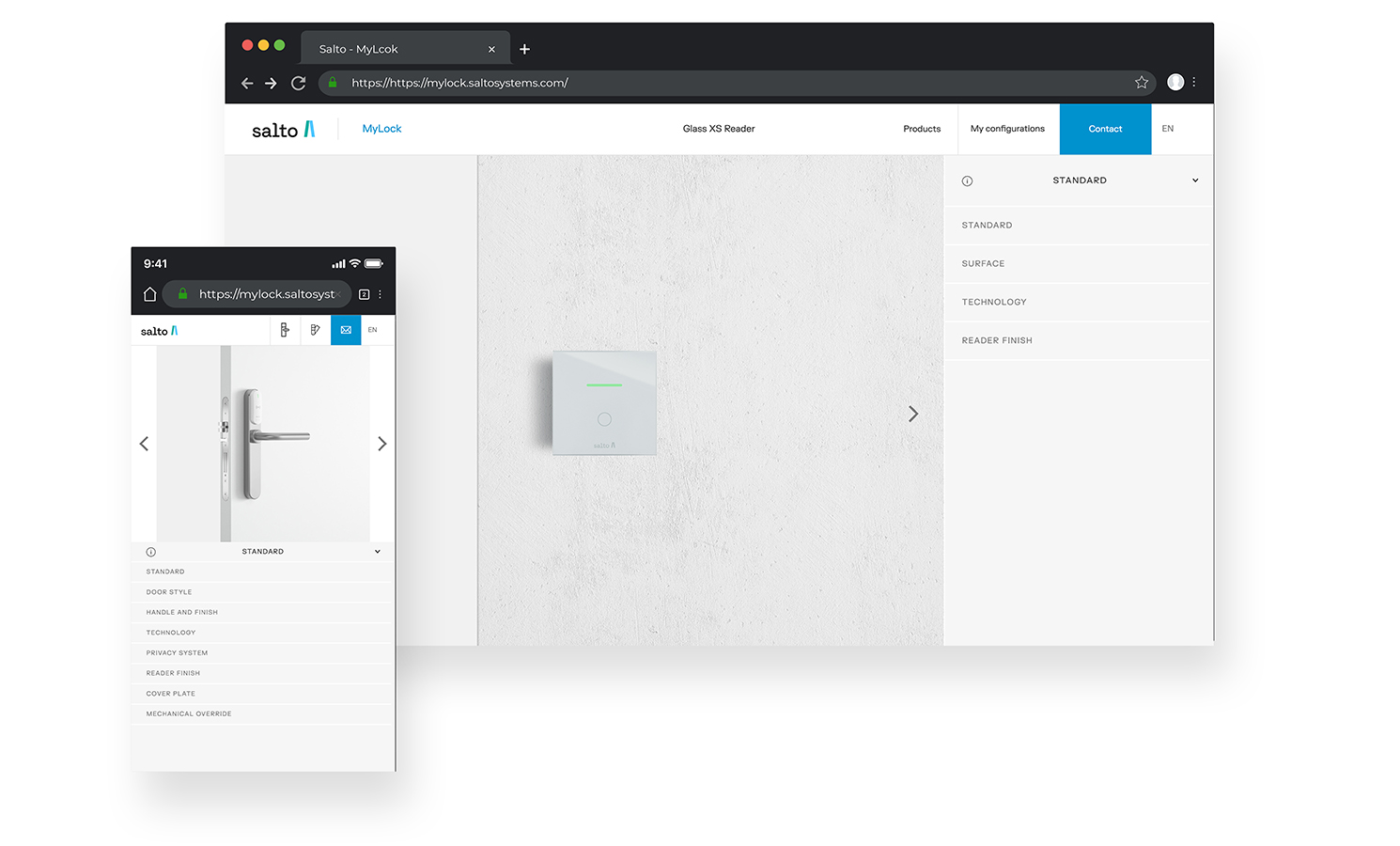Click the info icon beside STANDARD in the desktop panel
The width and height of the screenshot is (1400, 846).
(x=967, y=180)
